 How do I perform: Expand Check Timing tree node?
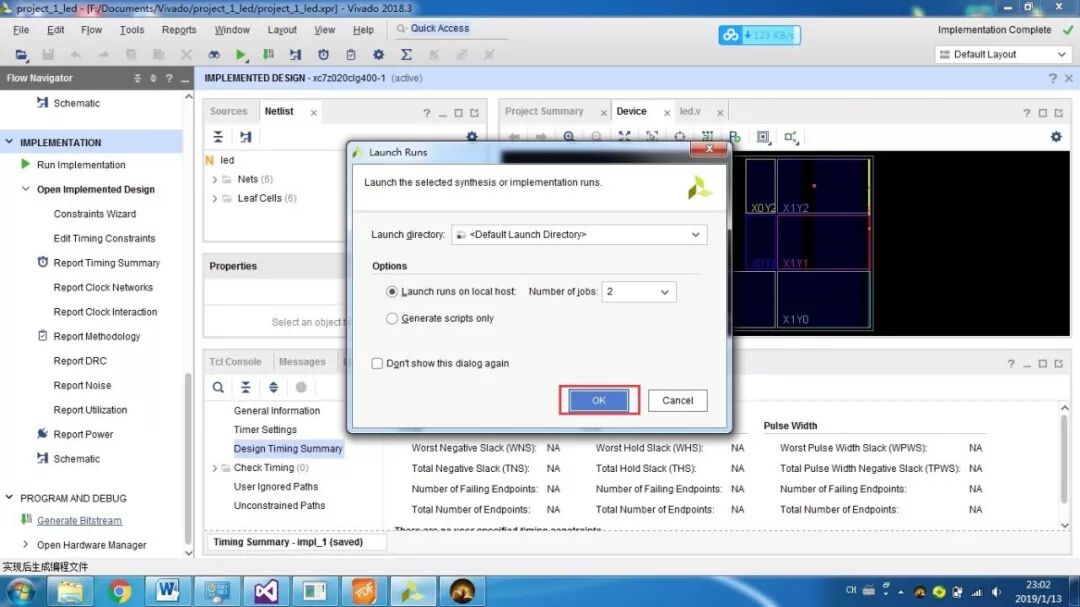click(214, 468)
